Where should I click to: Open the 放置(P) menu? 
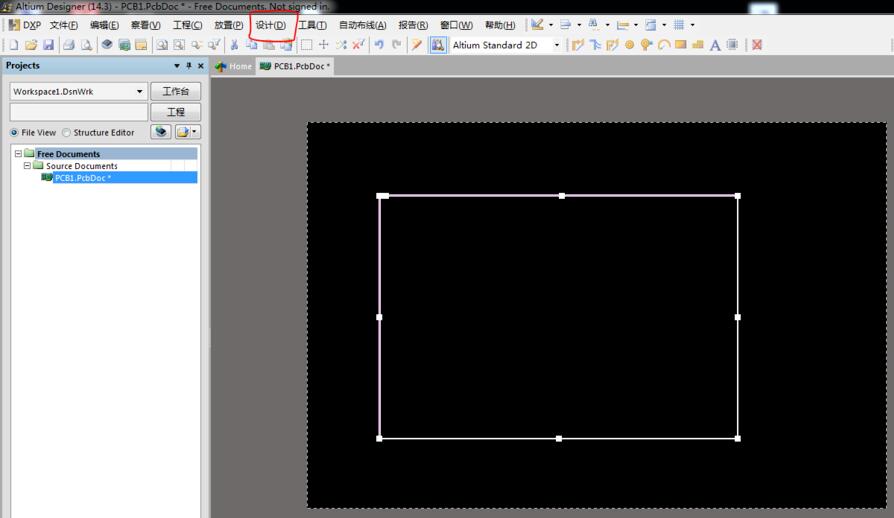[229, 25]
